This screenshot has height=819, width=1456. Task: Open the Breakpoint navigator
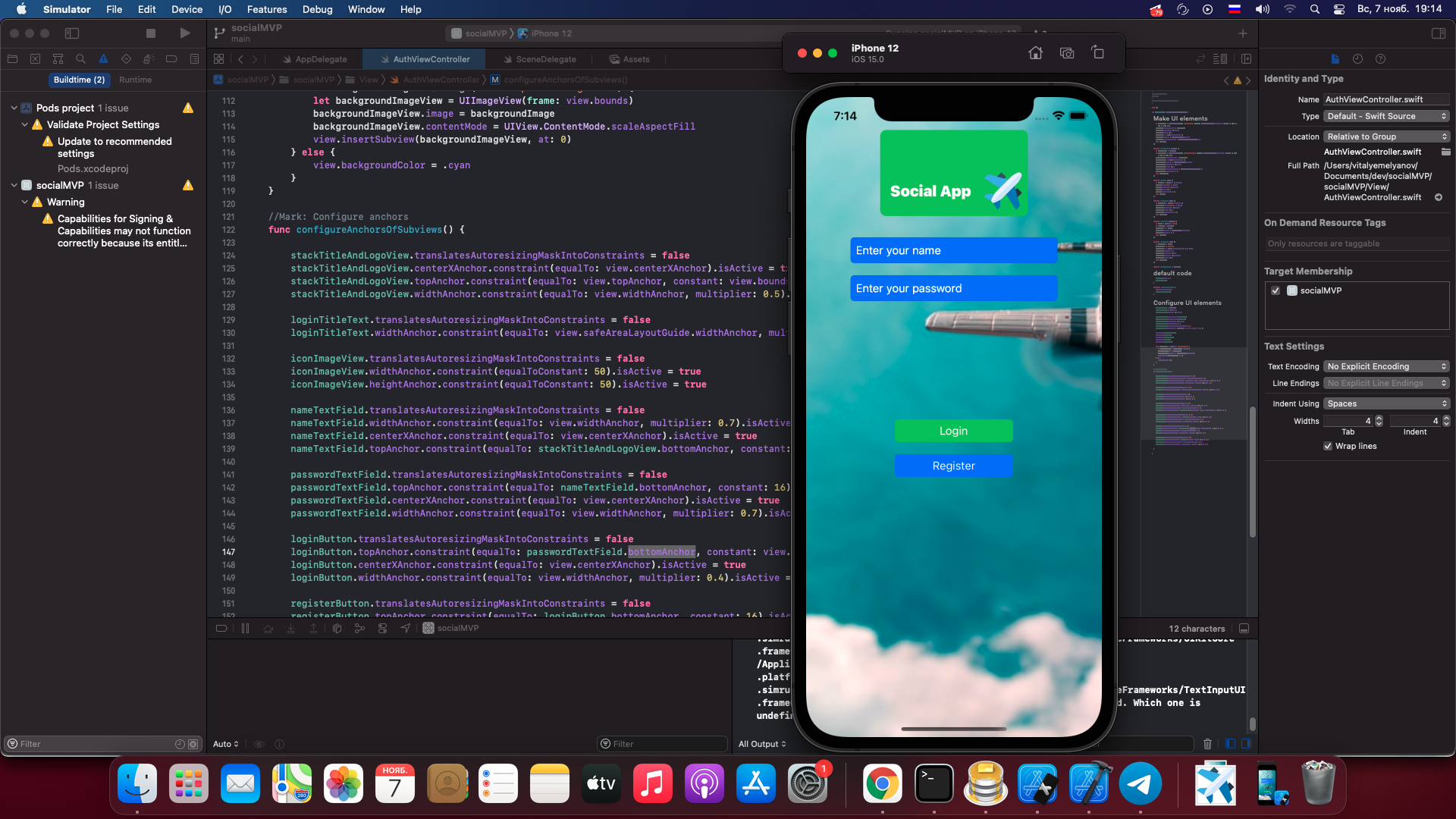coord(171,59)
